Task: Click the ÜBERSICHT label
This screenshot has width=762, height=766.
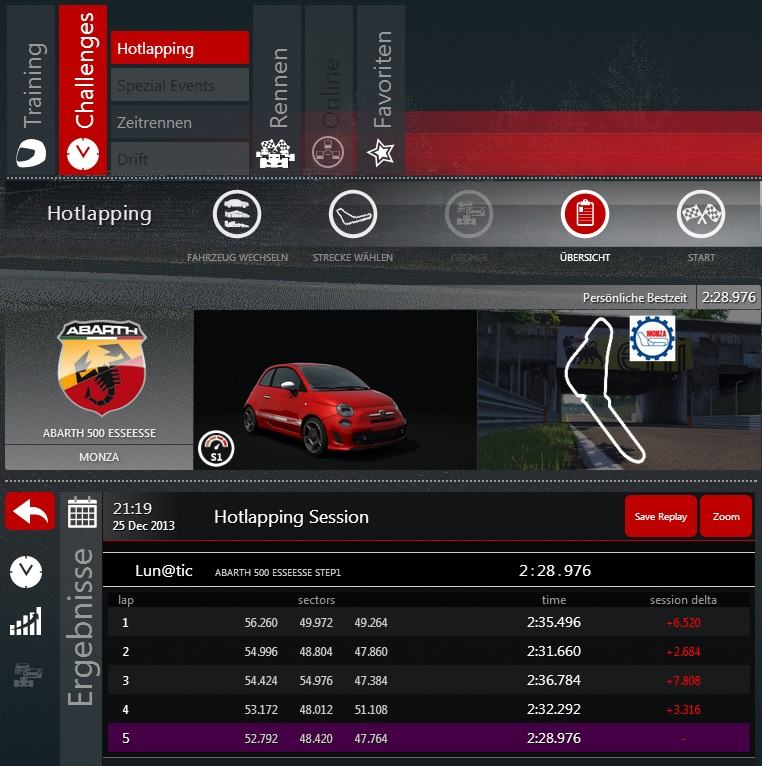Action: (585, 257)
